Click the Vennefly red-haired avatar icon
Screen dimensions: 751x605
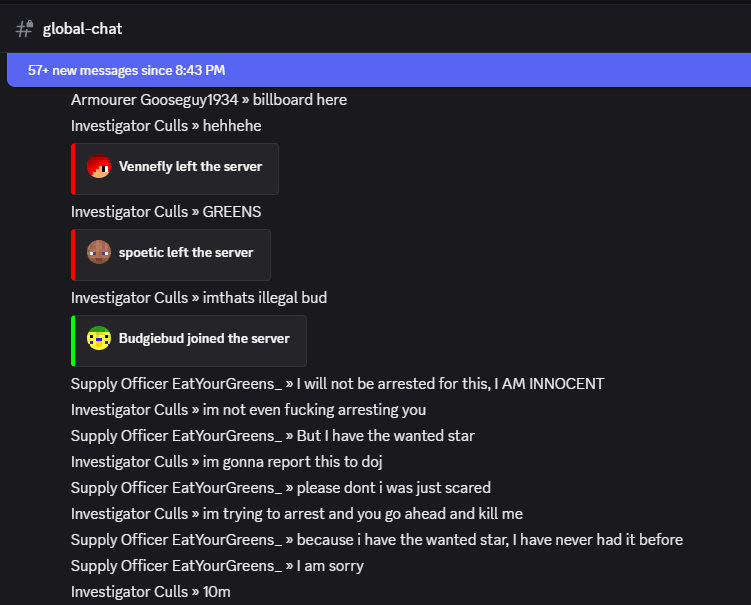tap(98, 167)
